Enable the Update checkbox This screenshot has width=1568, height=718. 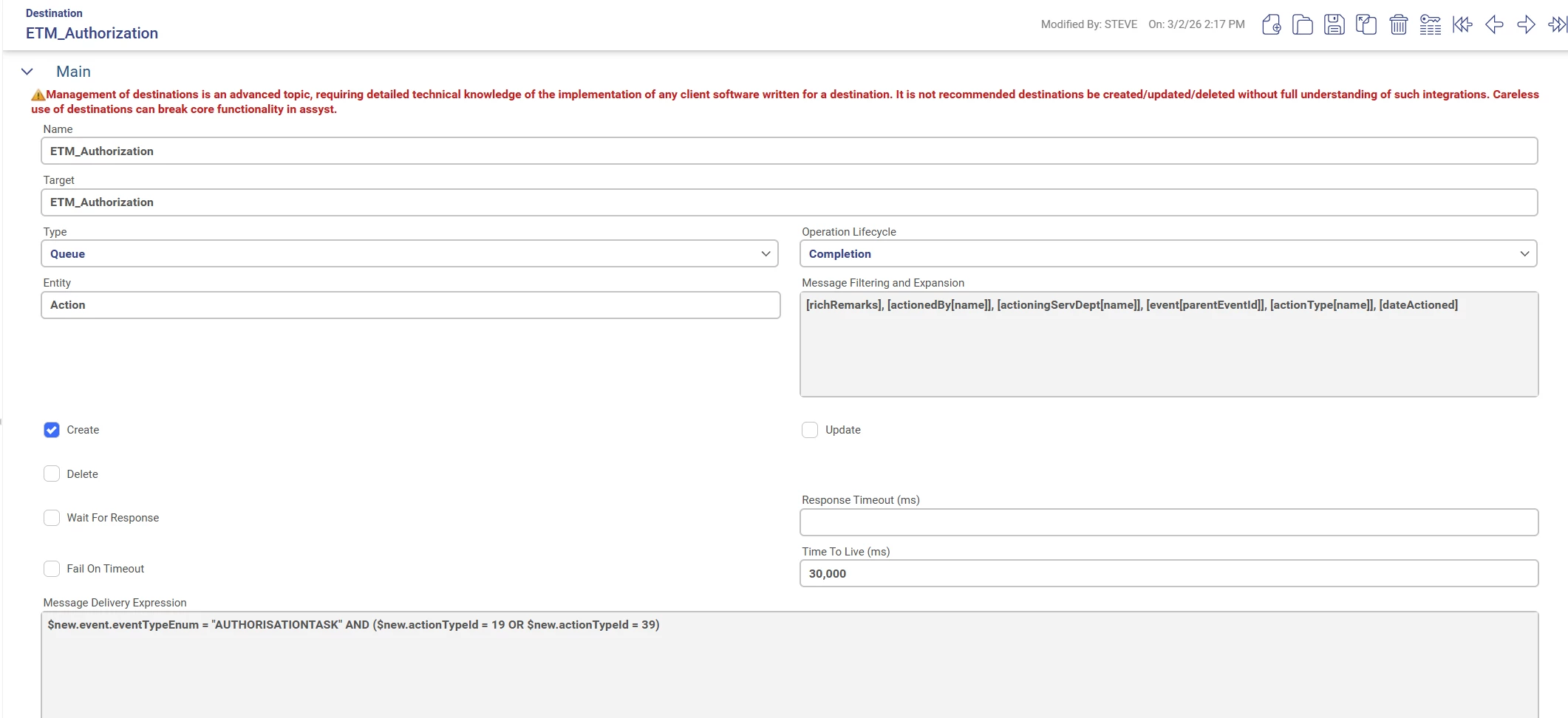pos(810,430)
